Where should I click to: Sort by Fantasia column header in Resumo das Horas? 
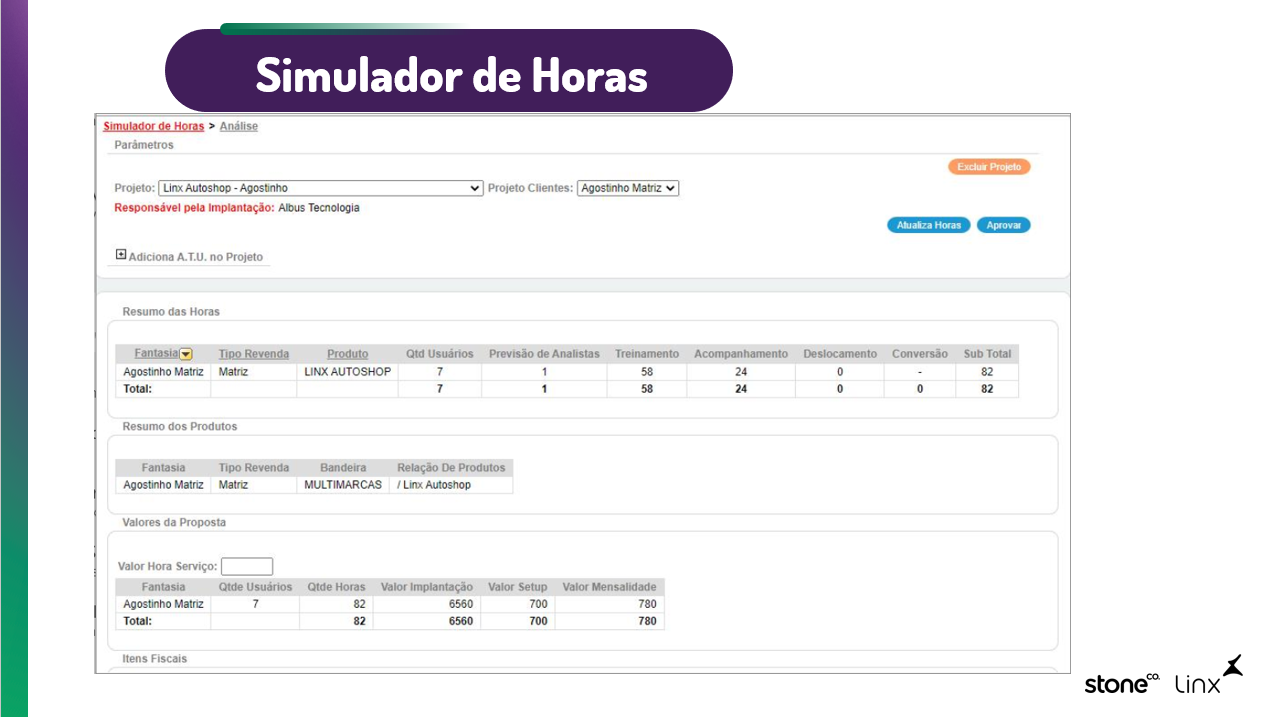point(156,354)
